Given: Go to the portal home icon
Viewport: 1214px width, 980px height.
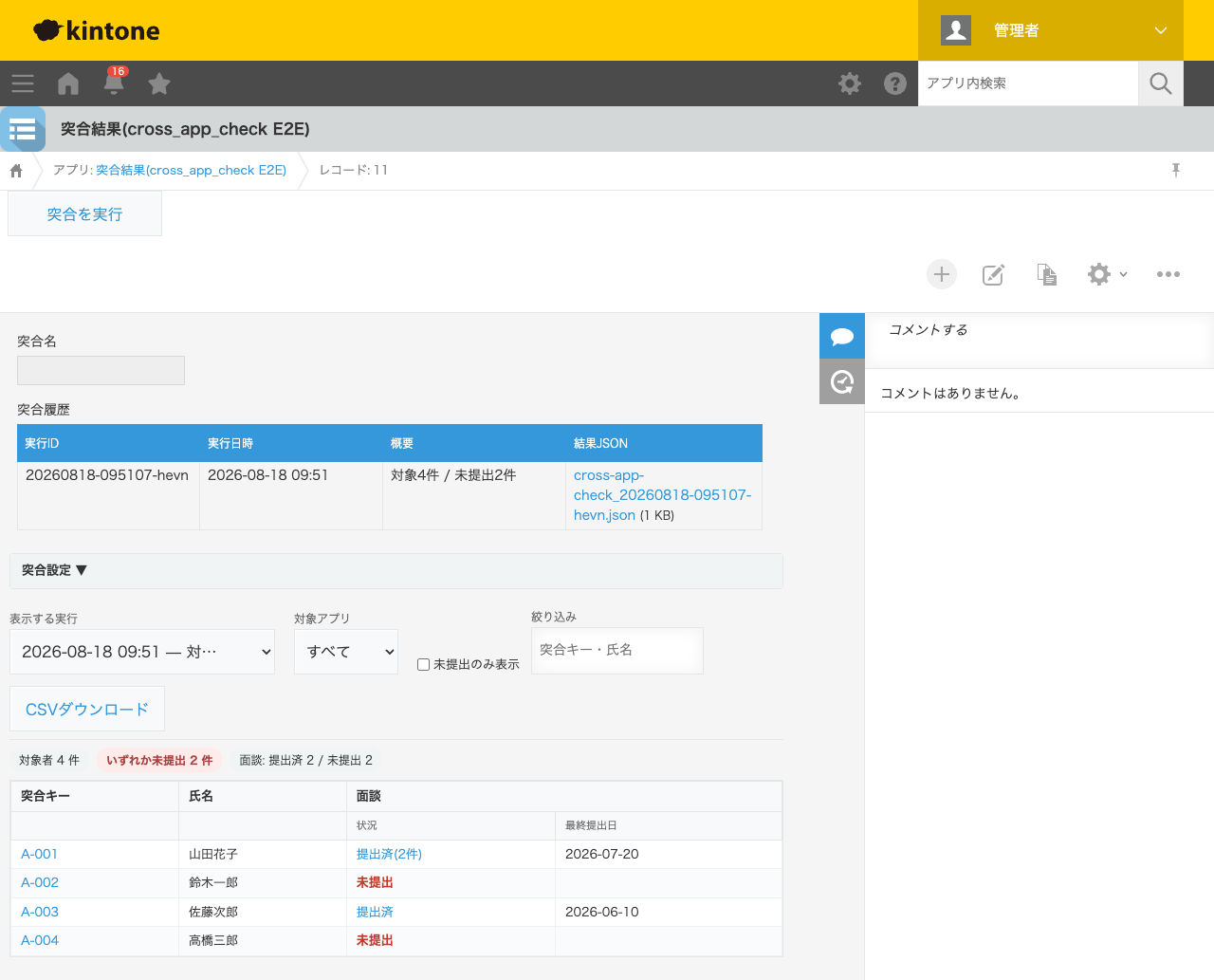Looking at the screenshot, I should 68,83.
